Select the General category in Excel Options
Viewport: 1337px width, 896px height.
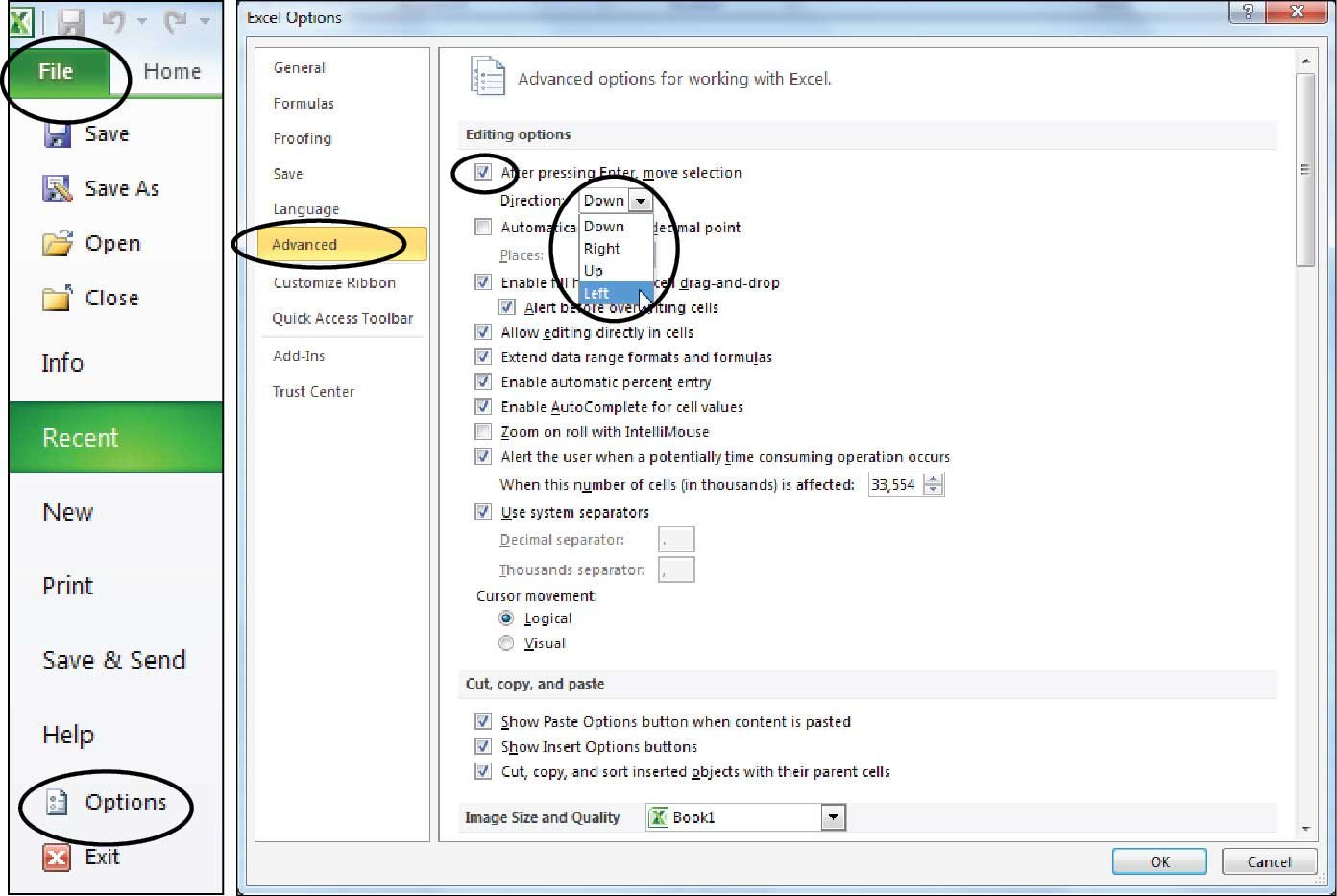(300, 68)
